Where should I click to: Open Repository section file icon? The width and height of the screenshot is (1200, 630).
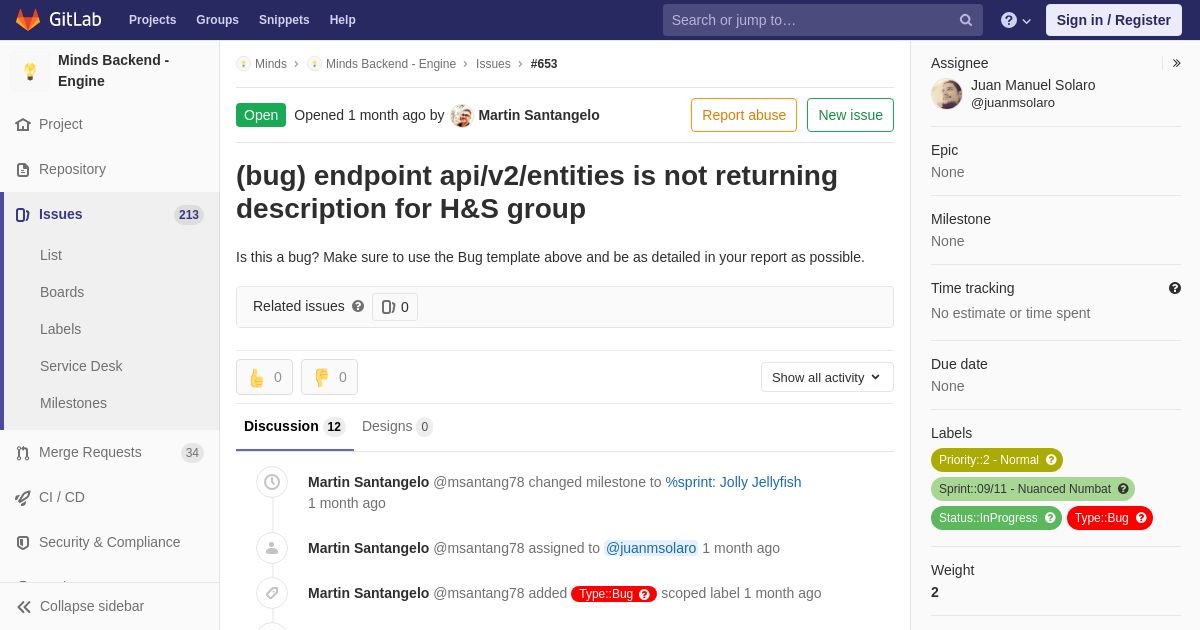[23, 170]
